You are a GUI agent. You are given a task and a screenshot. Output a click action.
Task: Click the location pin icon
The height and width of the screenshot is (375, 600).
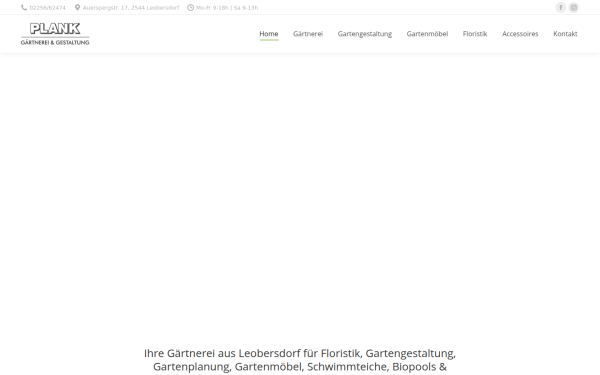[77, 7]
